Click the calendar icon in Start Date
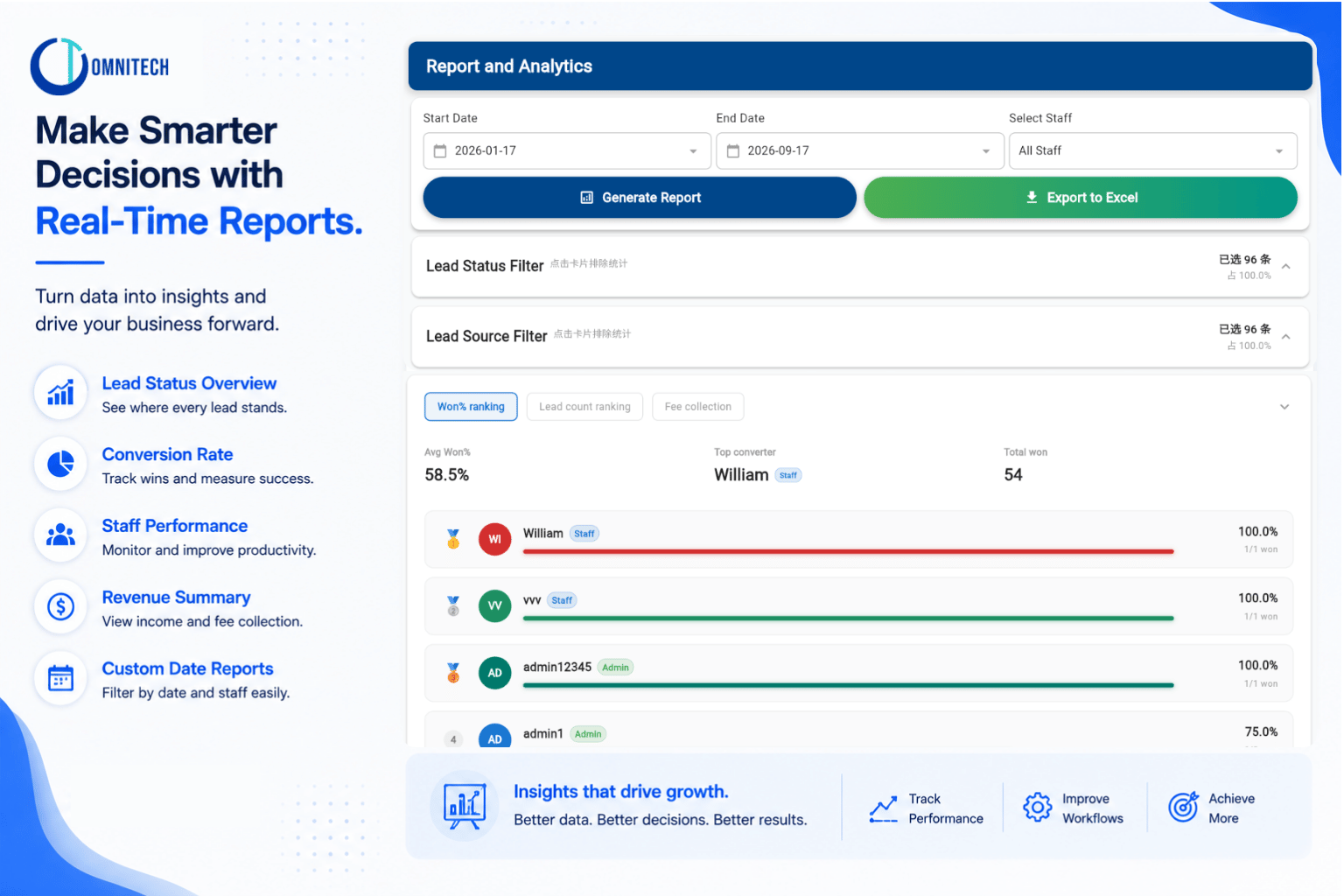The width and height of the screenshot is (1344, 896). coord(440,150)
